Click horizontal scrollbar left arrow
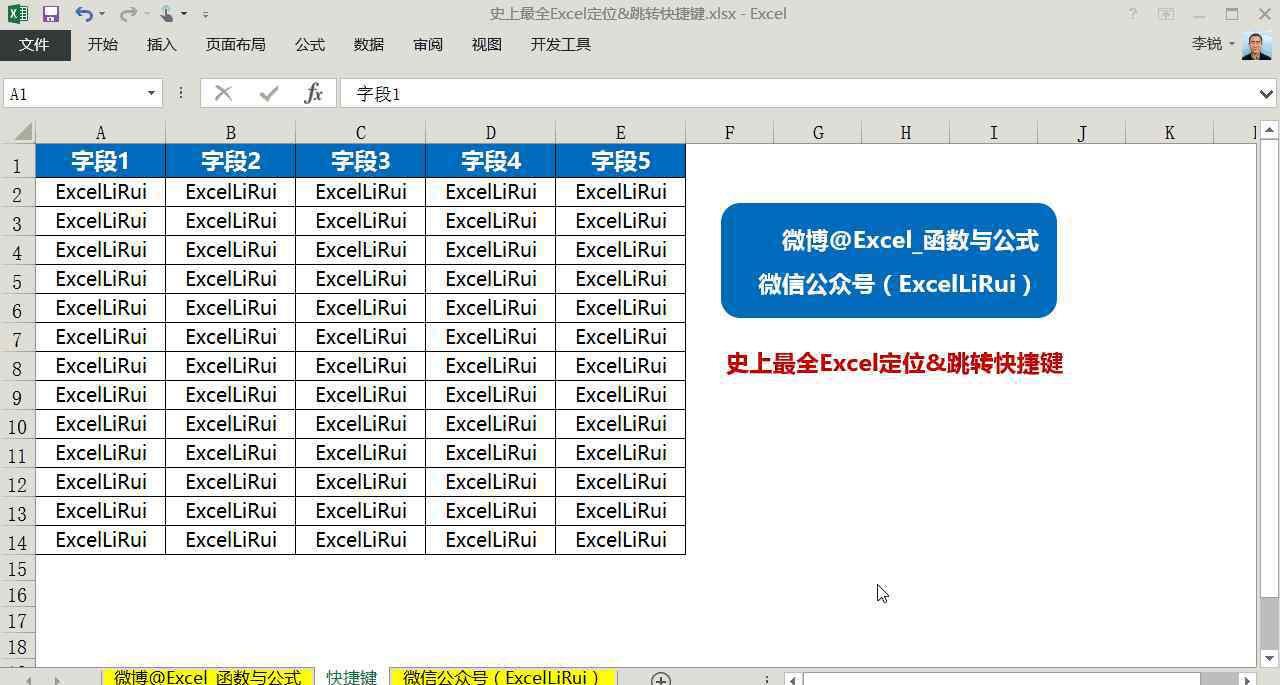Image resolution: width=1280 pixels, height=685 pixels. (x=792, y=679)
